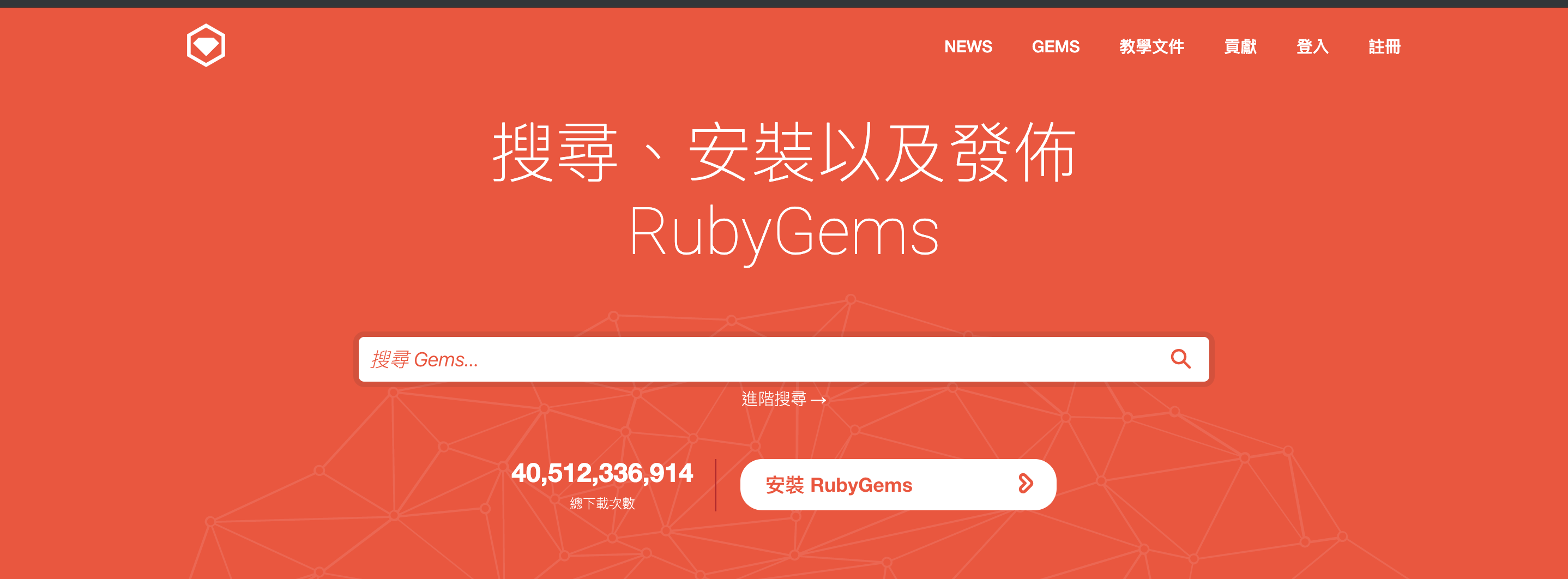The width and height of the screenshot is (1568, 579).
Task: Open the 貢獻 contribute link
Action: click(x=1240, y=47)
